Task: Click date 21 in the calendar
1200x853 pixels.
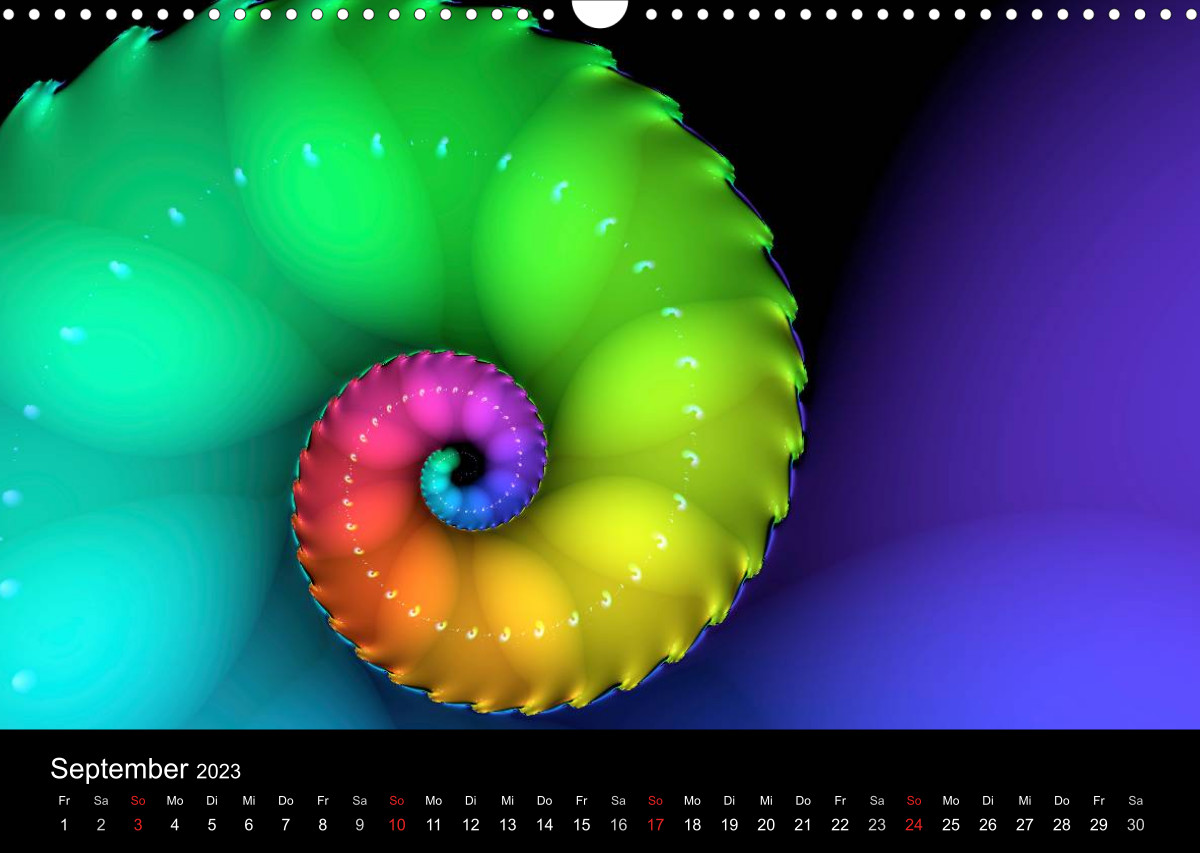Action: 803,825
